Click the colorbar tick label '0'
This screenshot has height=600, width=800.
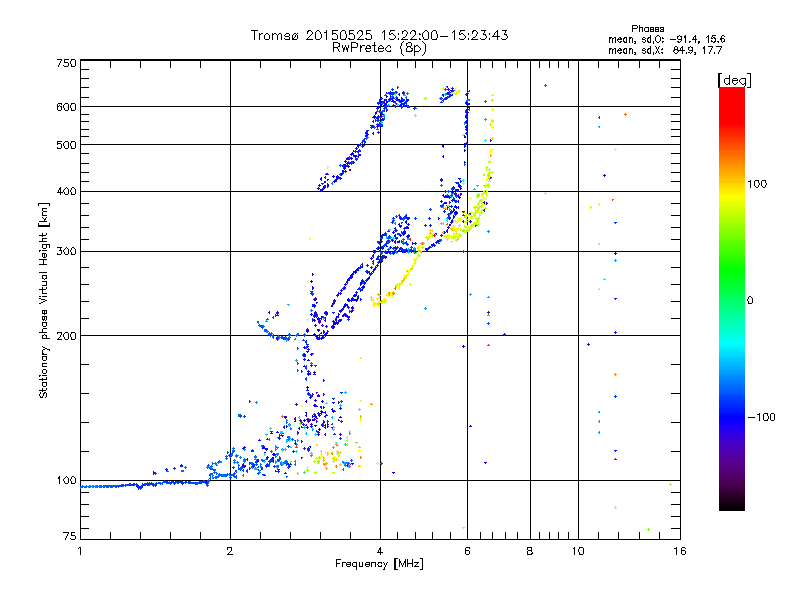point(750,301)
